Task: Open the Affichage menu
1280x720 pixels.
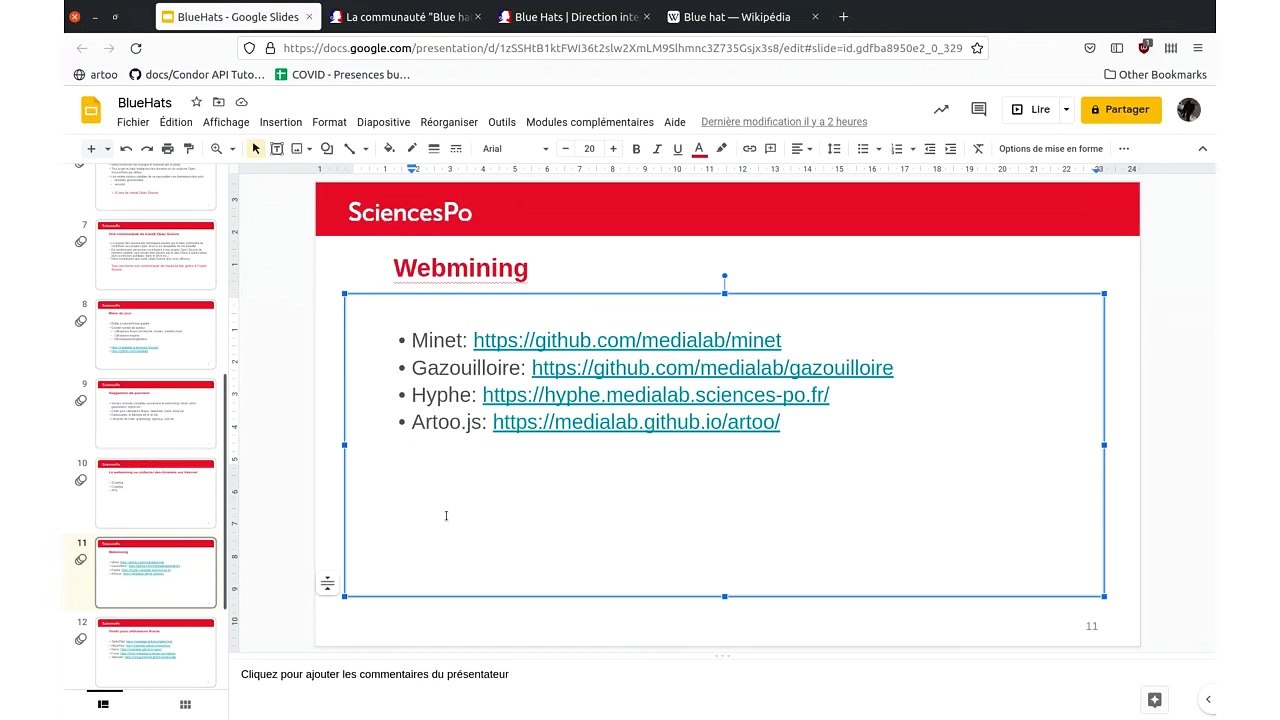Action: click(x=226, y=122)
